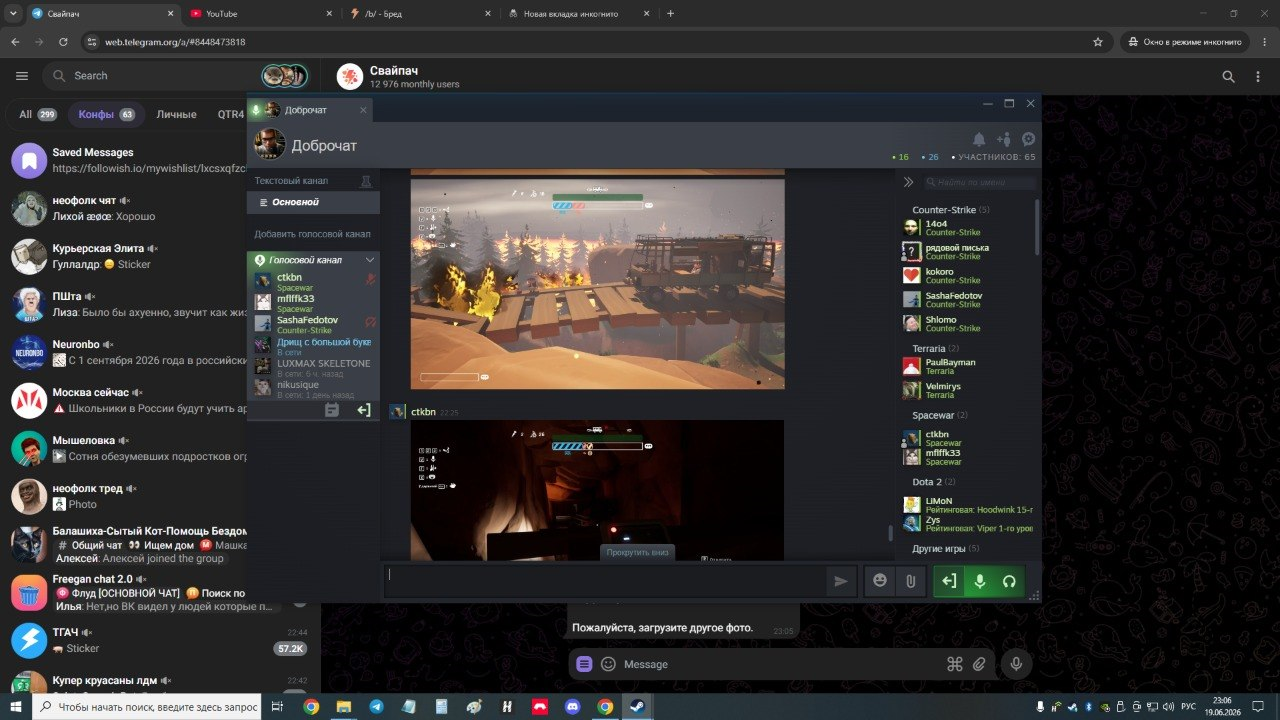Switch to the Конфы folder tab
The image size is (1280, 720).
pos(106,114)
